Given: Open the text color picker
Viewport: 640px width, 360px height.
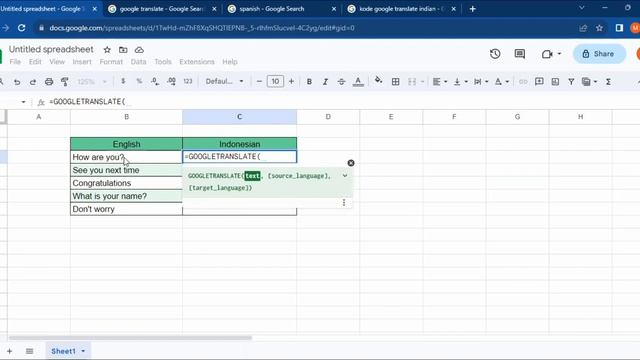Looking at the screenshot, I should coord(358,82).
